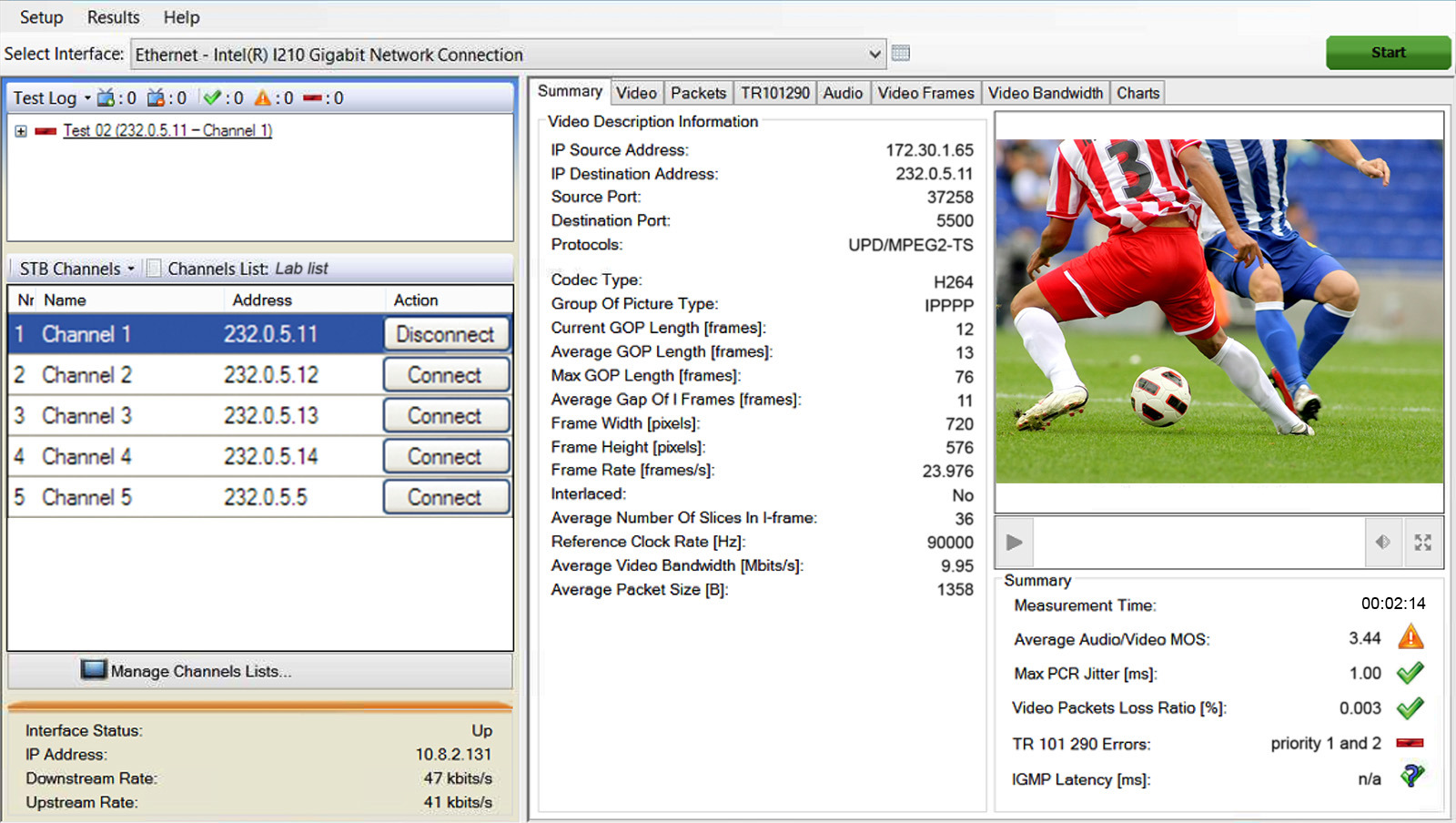Enable the checkbox next to Channels List
This screenshot has height=823, width=1456.
click(154, 268)
